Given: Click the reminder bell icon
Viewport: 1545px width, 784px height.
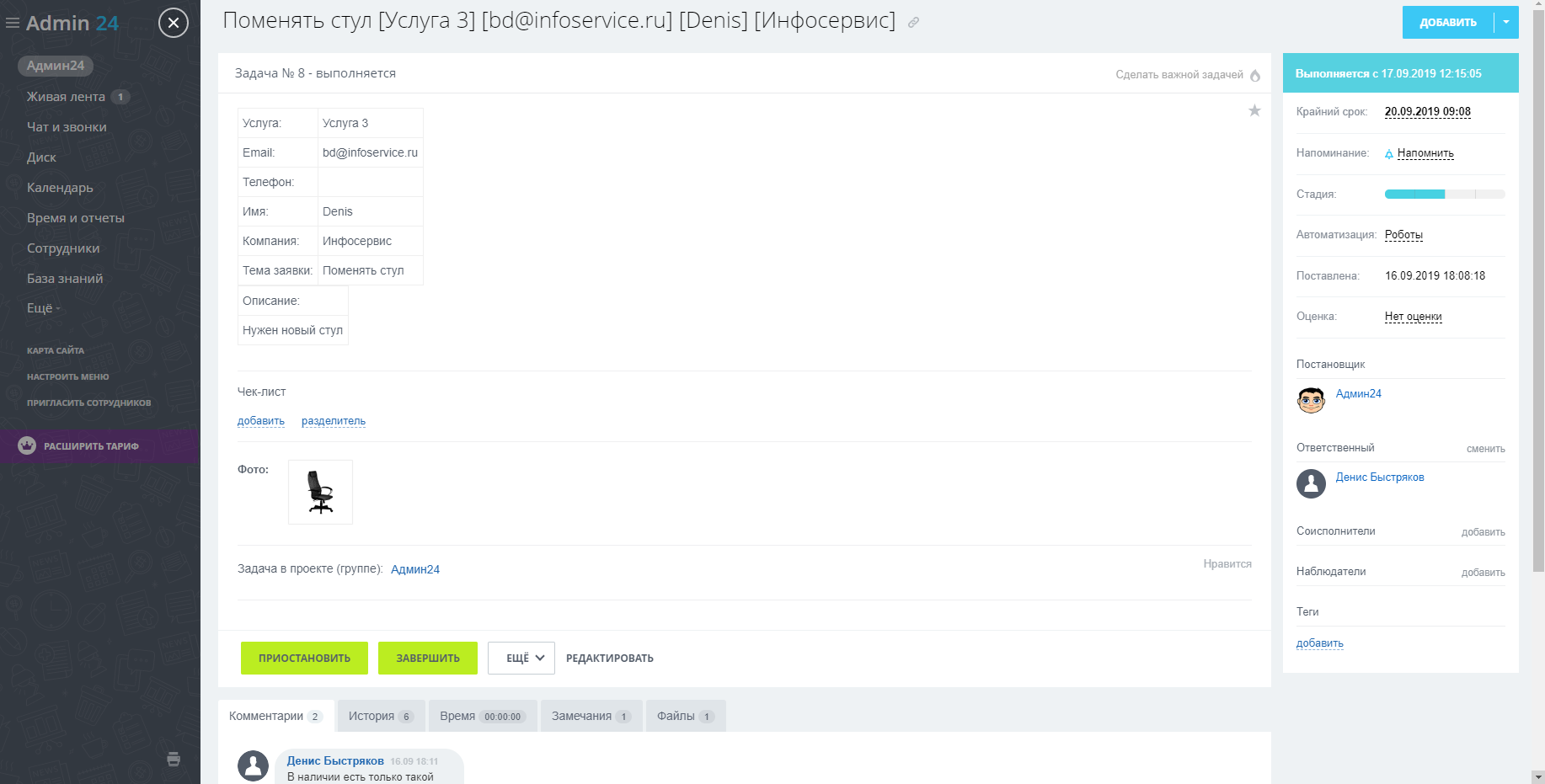Looking at the screenshot, I should [1389, 154].
